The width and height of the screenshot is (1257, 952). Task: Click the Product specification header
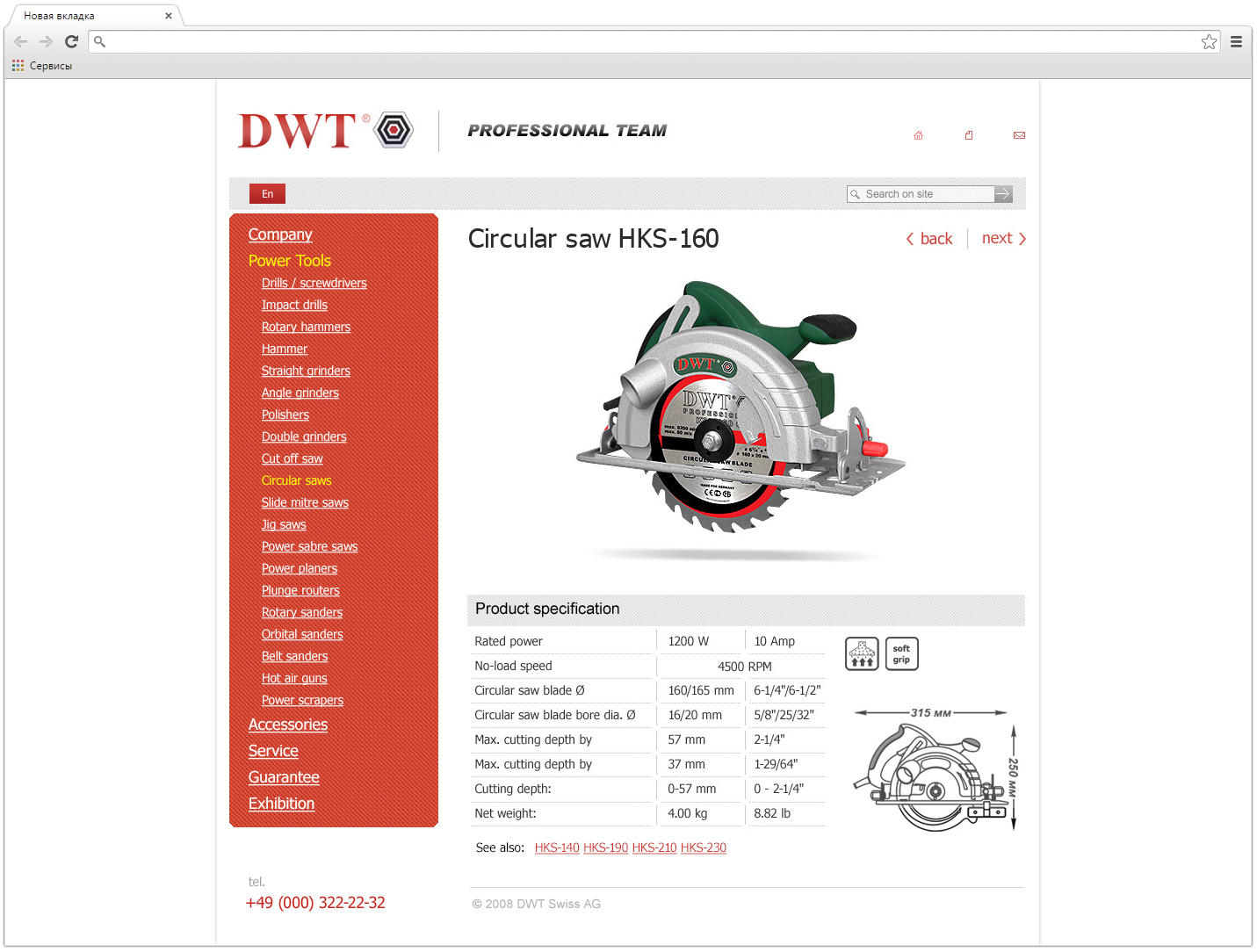point(746,609)
